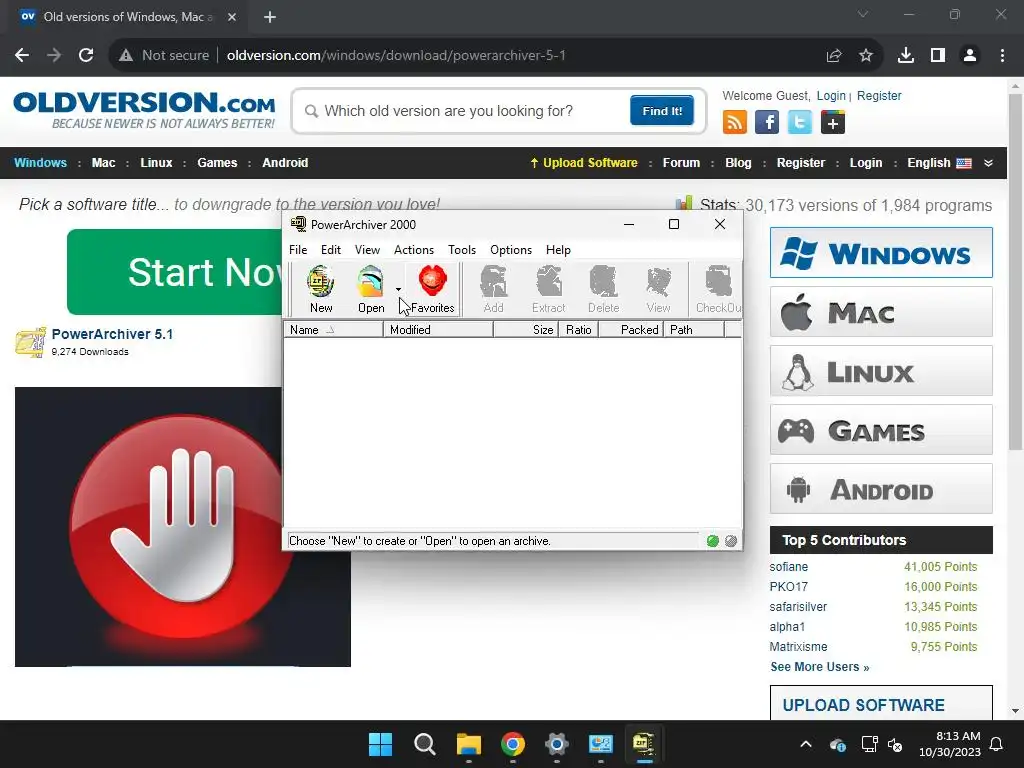This screenshot has height=768, width=1024.
Task: Select Linux in the site navigation bar
Action: (x=156, y=163)
